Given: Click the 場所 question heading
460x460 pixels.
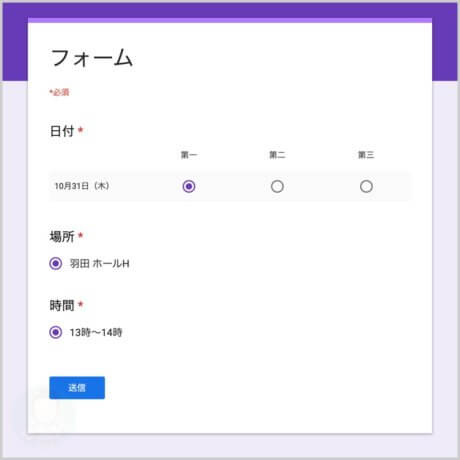Looking at the screenshot, I should coord(62,236).
